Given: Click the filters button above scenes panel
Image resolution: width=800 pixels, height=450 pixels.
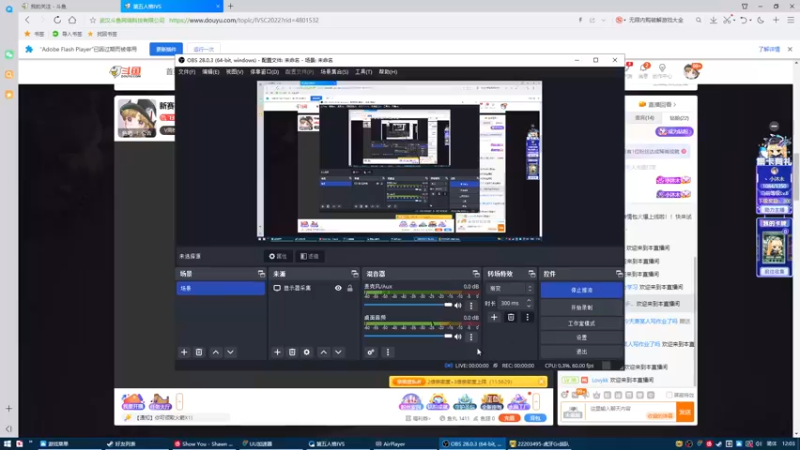Looking at the screenshot, I should (310, 256).
